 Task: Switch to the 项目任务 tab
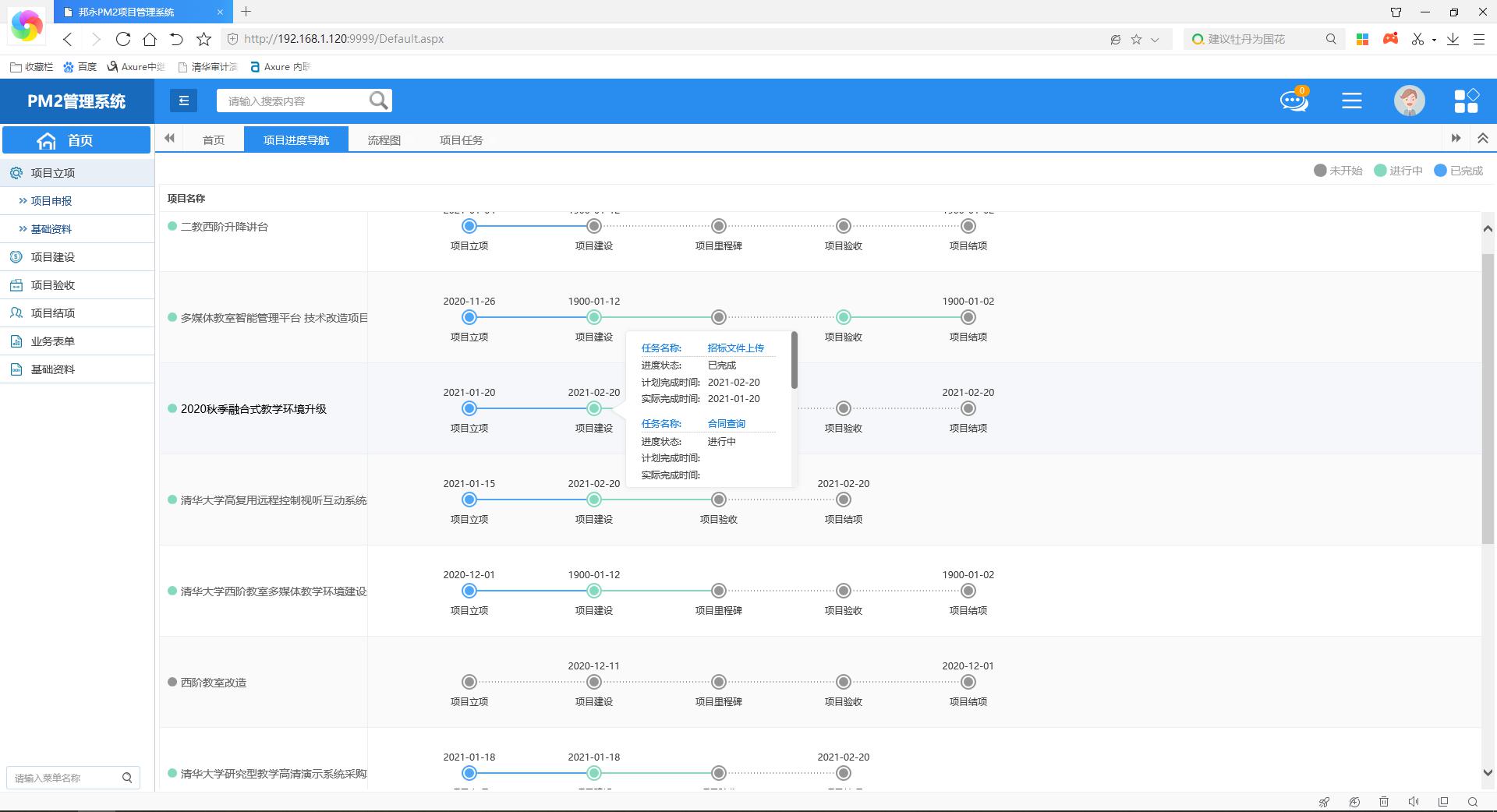(x=461, y=140)
